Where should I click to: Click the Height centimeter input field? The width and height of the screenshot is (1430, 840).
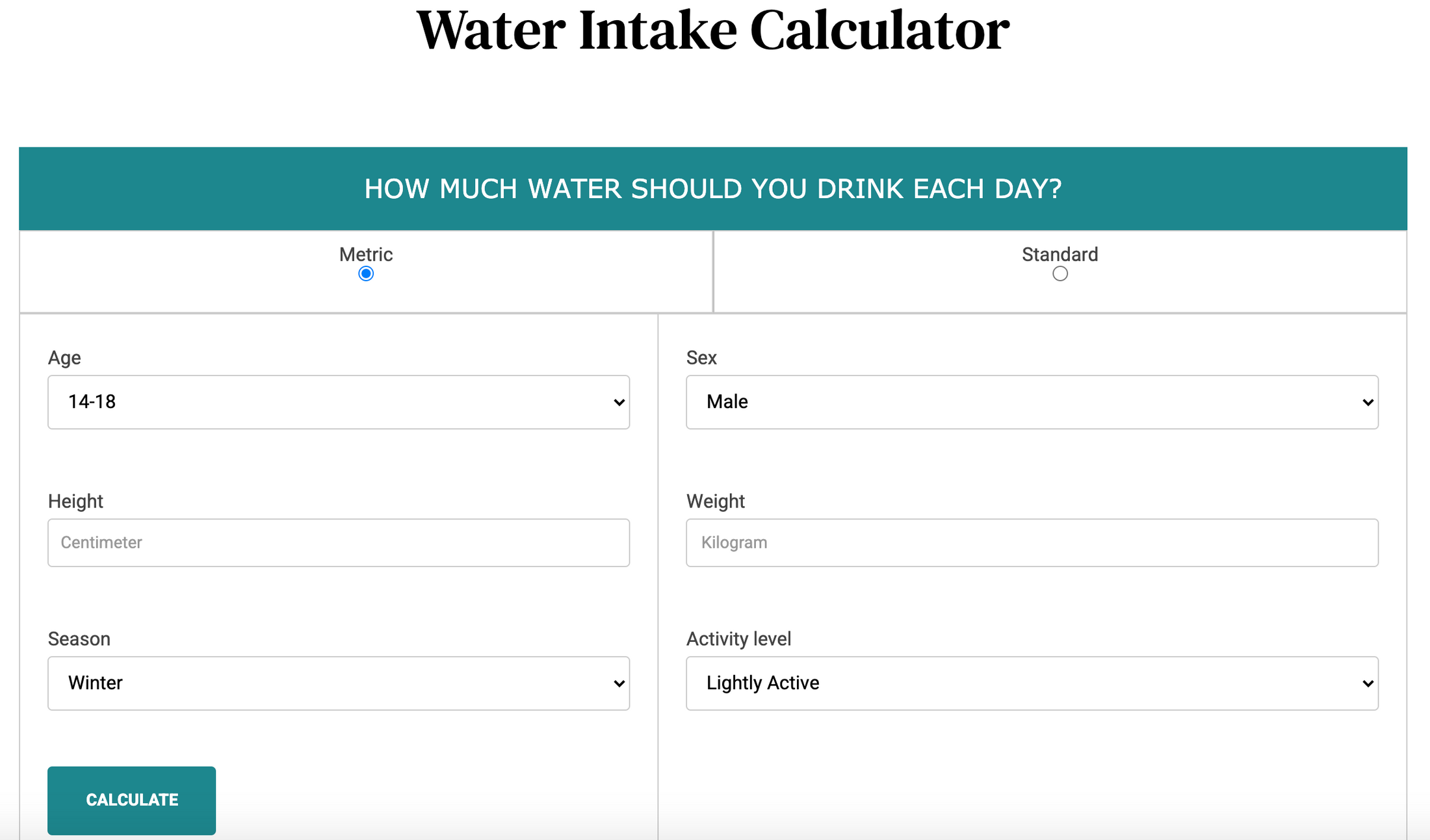[x=338, y=542]
